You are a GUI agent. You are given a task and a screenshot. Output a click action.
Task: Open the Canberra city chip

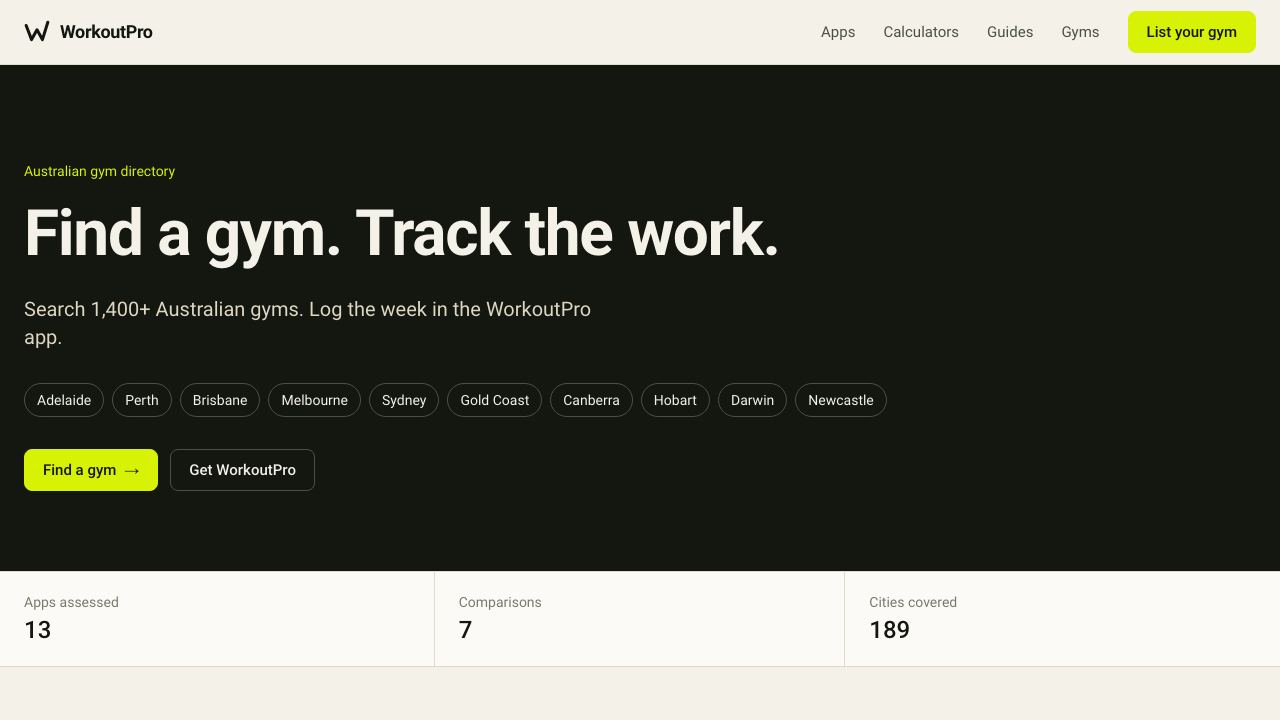pyautogui.click(x=591, y=400)
